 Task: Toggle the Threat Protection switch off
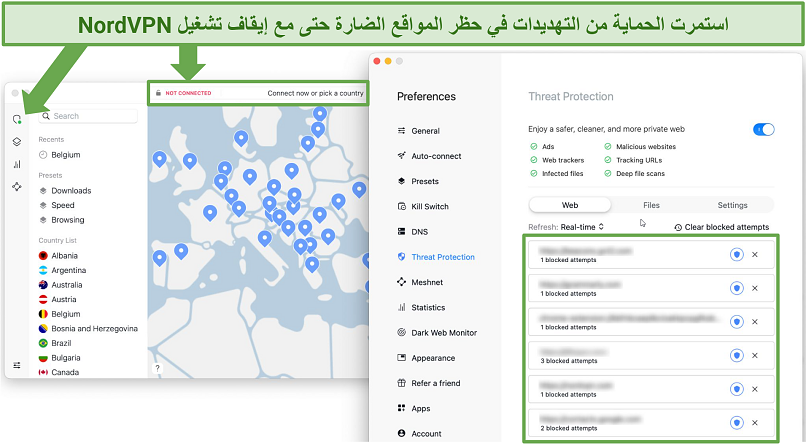[763, 129]
